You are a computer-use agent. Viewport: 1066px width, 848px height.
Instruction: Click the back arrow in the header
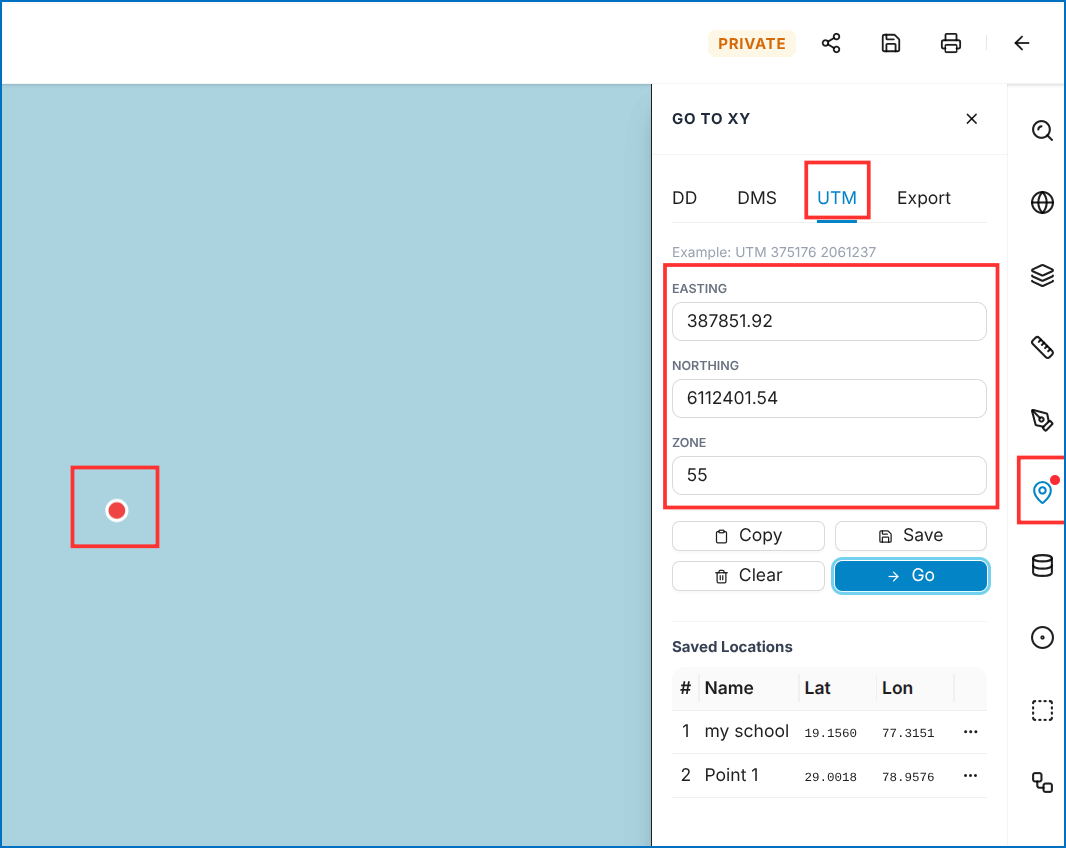coord(1021,43)
